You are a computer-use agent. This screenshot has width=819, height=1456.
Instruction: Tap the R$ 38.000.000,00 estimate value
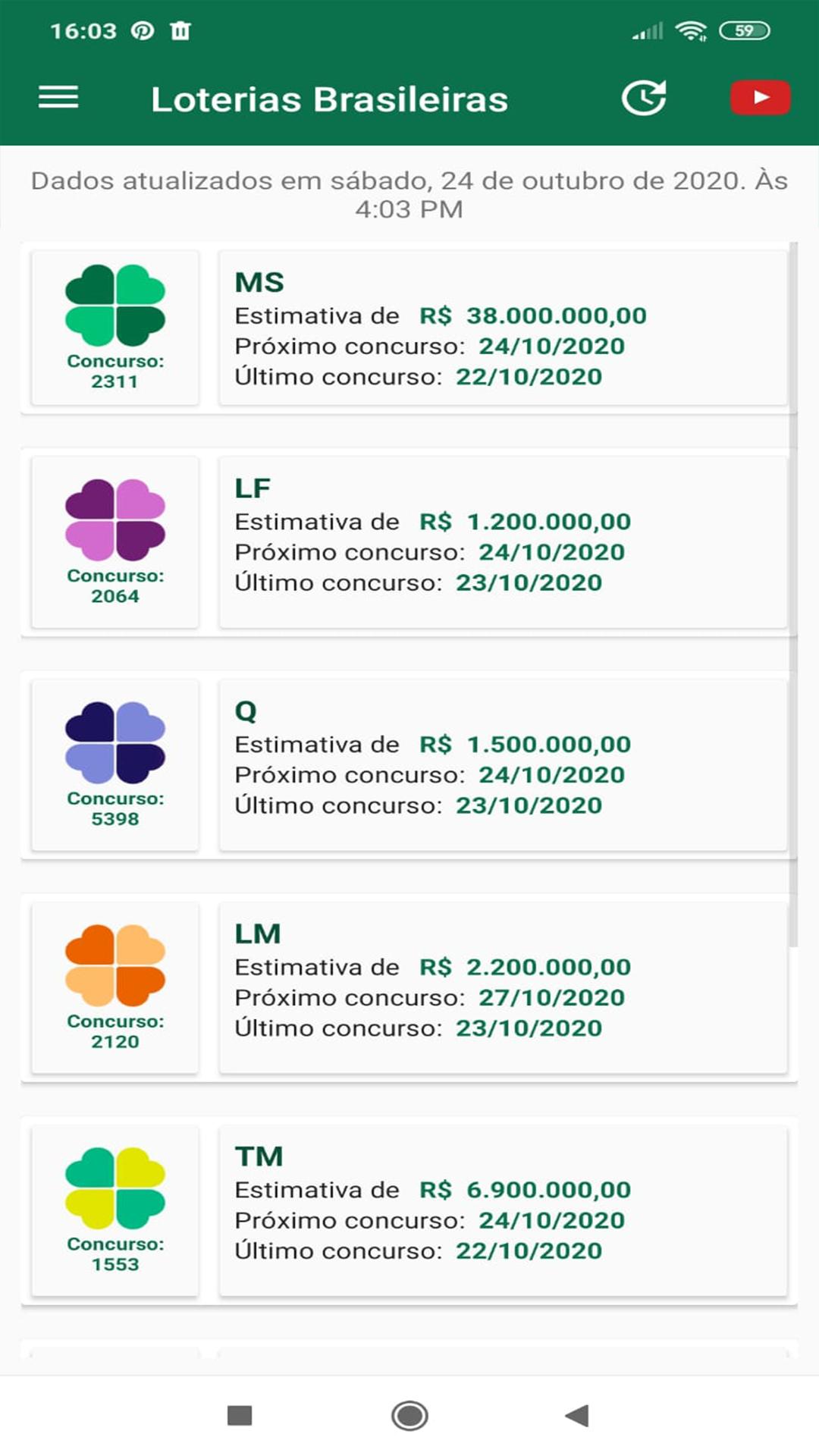click(533, 315)
